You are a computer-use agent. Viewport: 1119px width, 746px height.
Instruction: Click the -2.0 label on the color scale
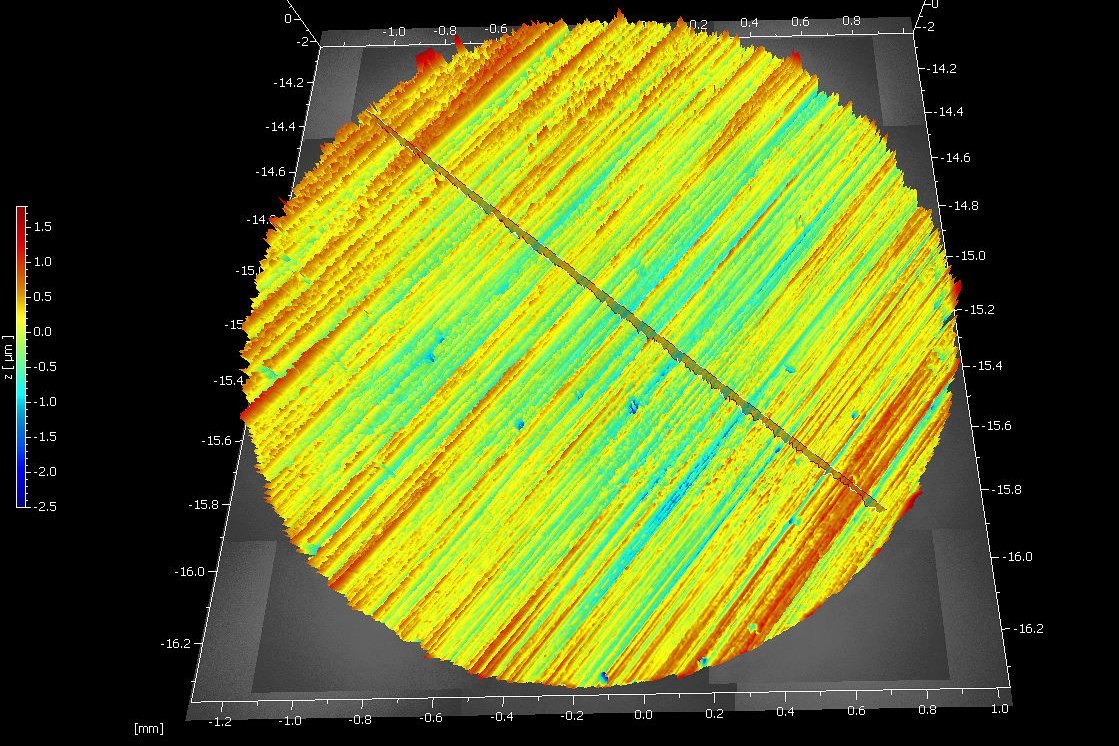coord(44,472)
